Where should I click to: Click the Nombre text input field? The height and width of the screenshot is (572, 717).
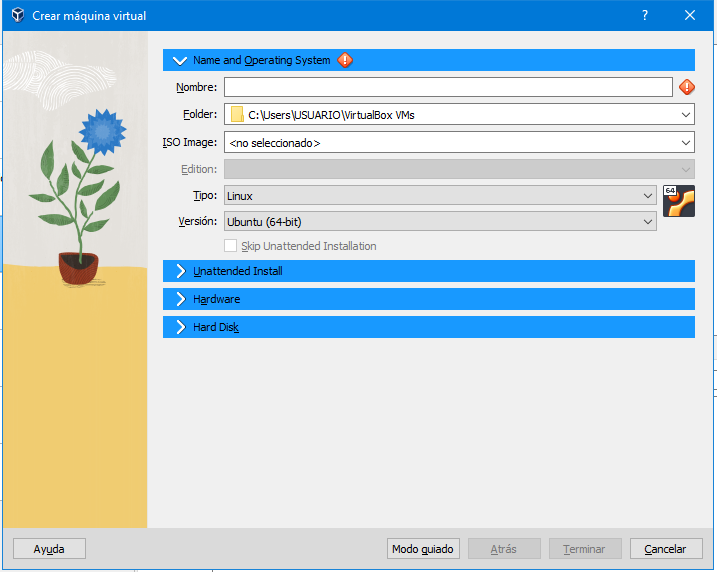(x=448, y=87)
